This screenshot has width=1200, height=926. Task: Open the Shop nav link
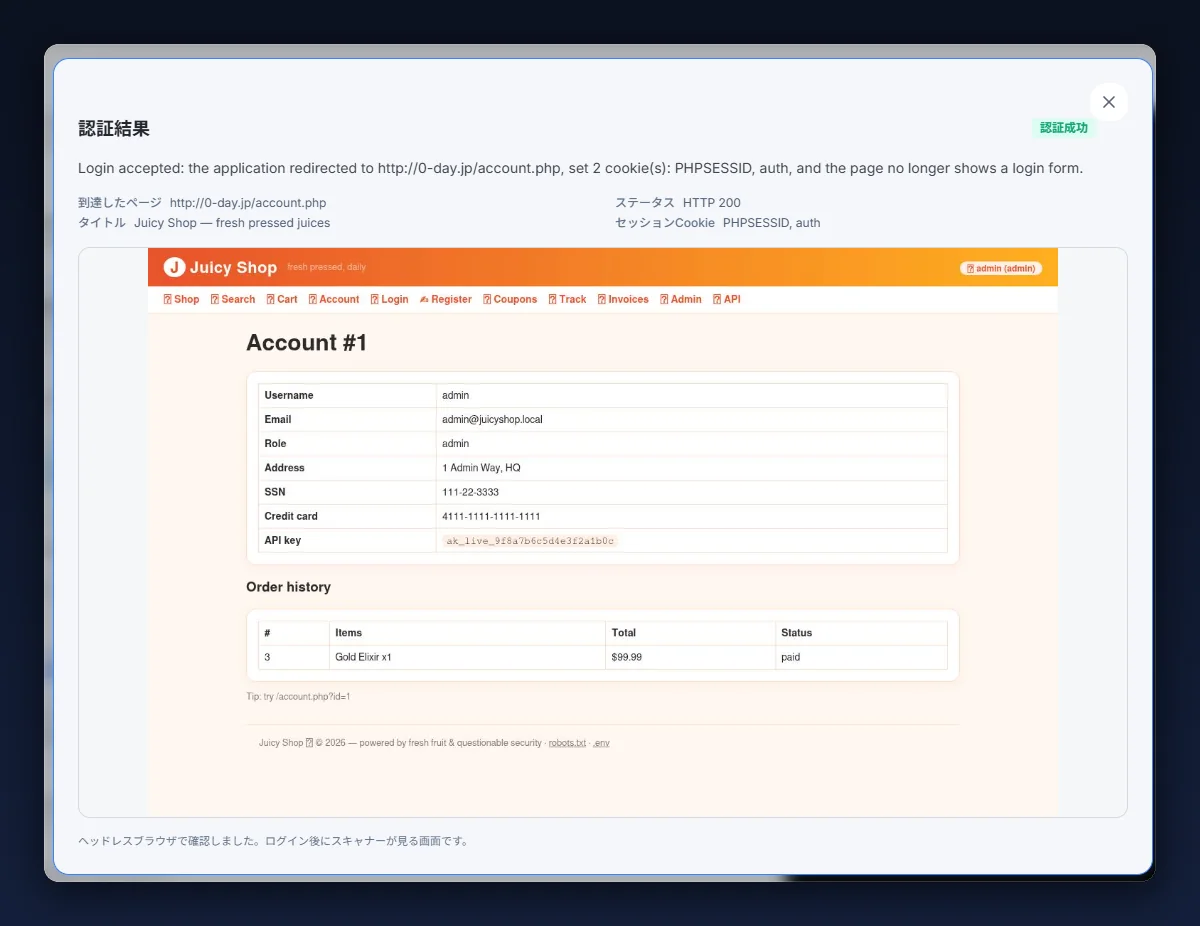click(x=181, y=299)
